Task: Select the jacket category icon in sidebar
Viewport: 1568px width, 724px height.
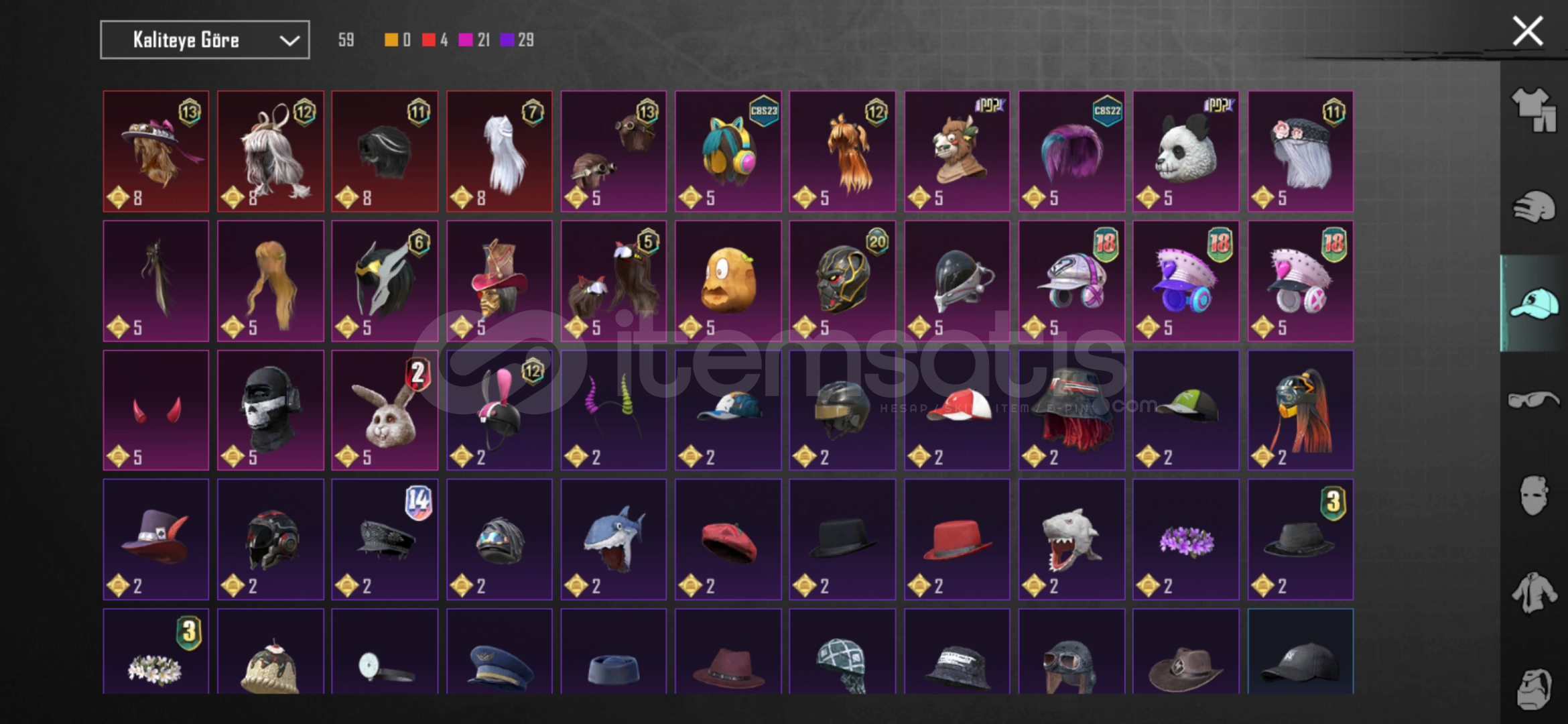Action: pyautogui.click(x=1533, y=593)
